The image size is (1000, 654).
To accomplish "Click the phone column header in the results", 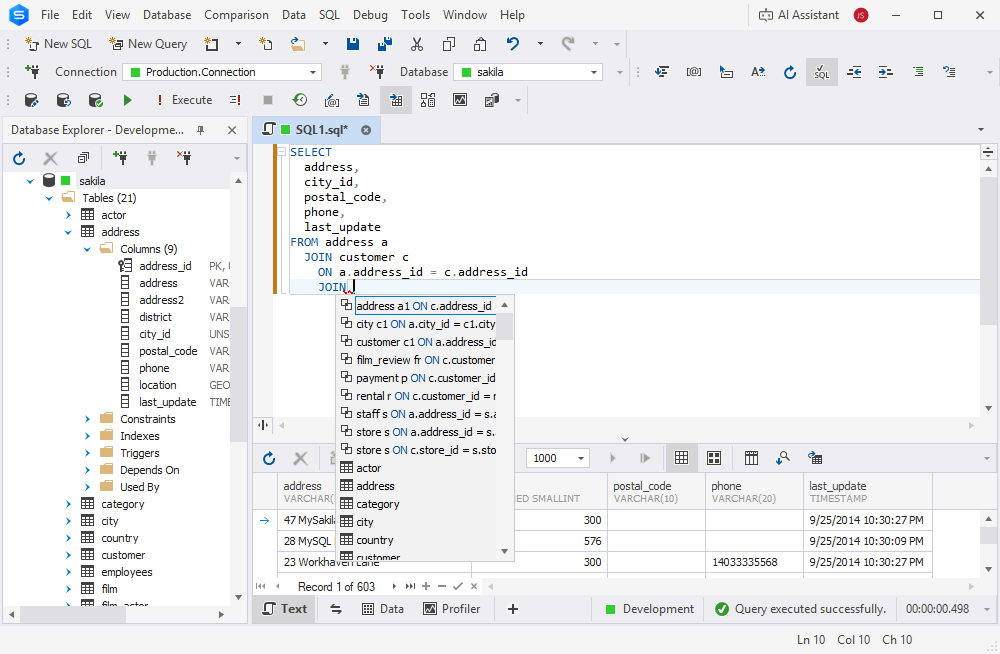I will [754, 492].
